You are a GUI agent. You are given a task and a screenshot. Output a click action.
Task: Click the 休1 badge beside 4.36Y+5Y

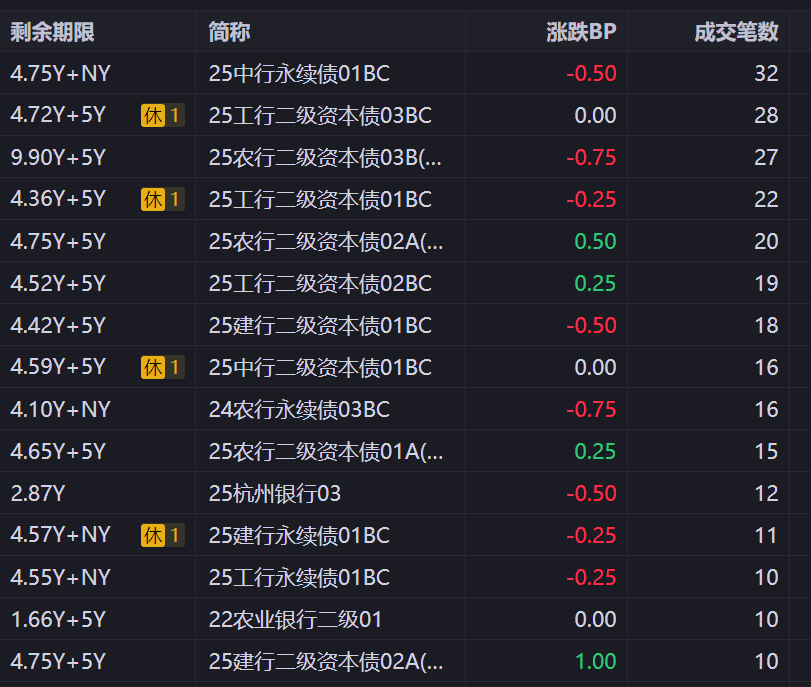pos(163,200)
